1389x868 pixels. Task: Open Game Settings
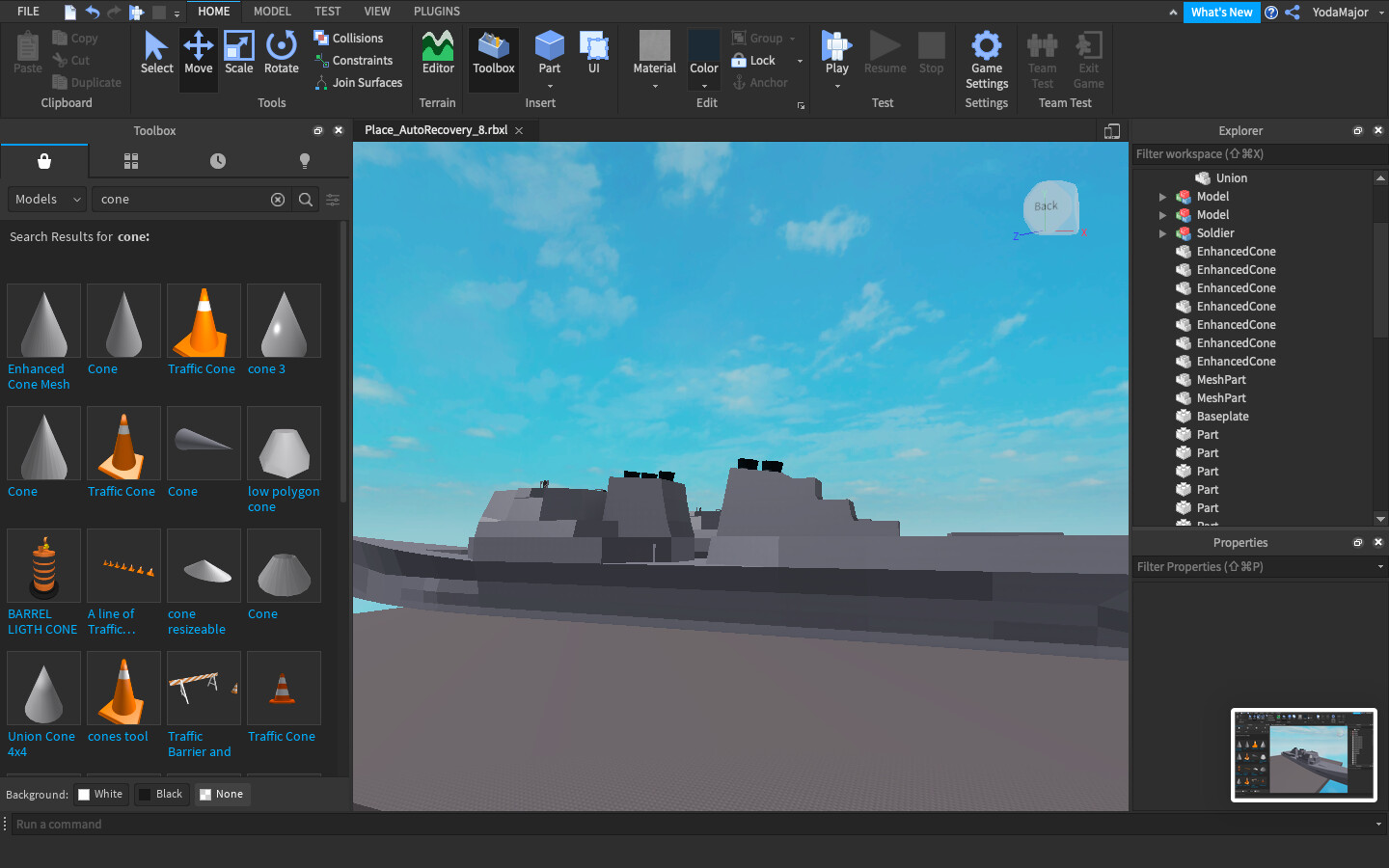(x=987, y=60)
